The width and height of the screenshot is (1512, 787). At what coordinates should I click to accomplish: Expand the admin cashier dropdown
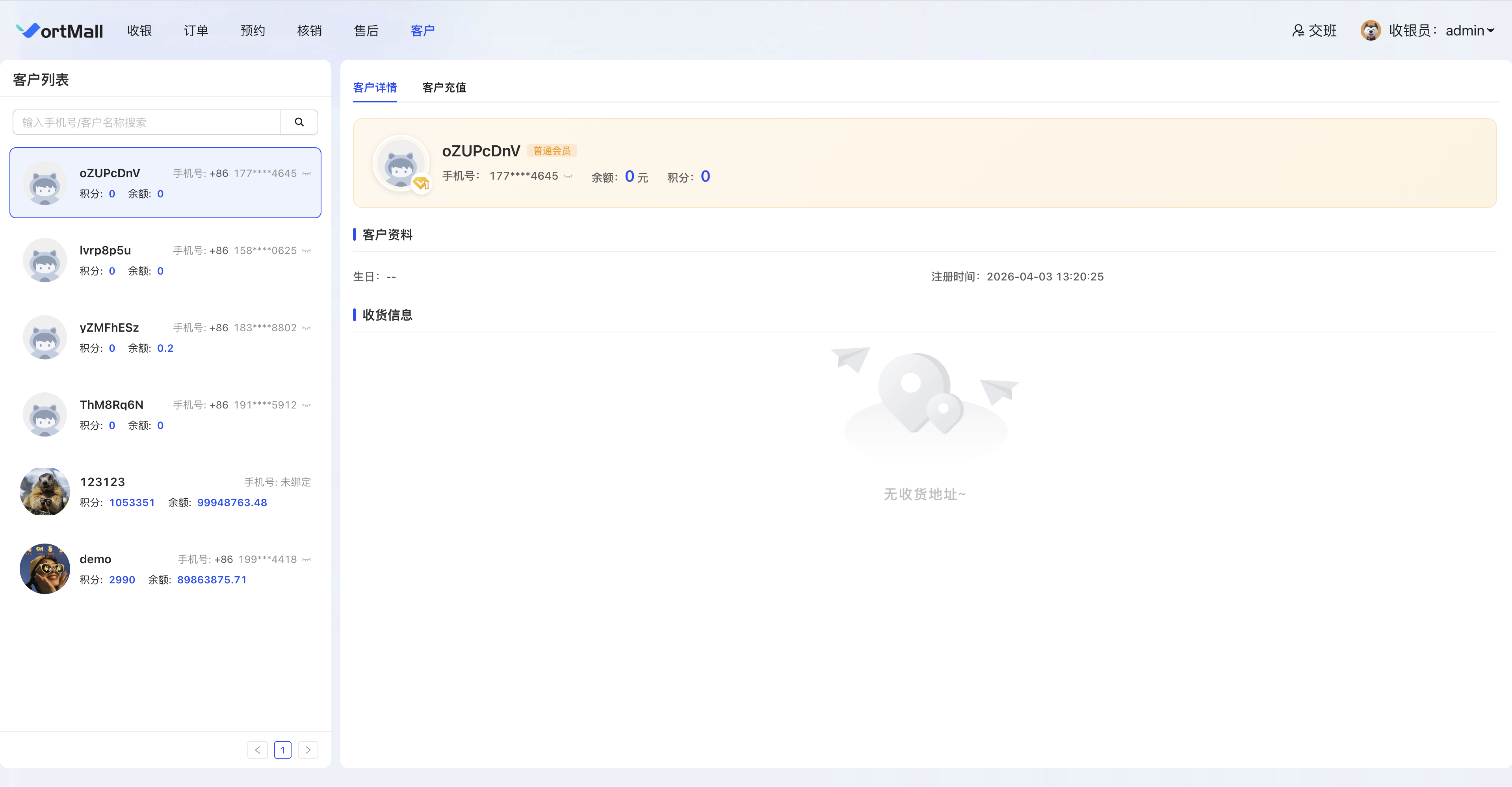coord(1490,30)
